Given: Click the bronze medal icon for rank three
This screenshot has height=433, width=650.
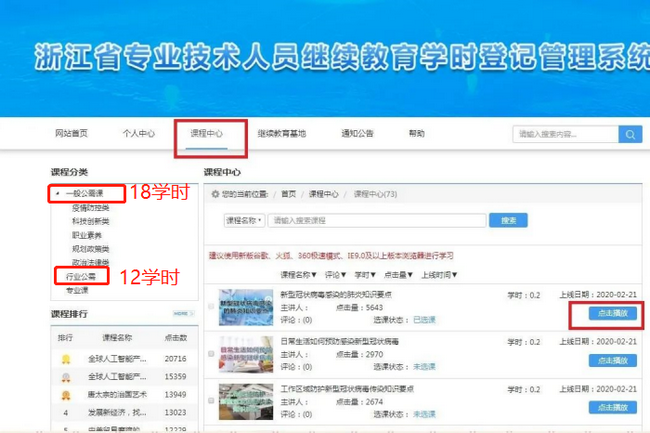Looking at the screenshot, I should (x=66, y=394).
